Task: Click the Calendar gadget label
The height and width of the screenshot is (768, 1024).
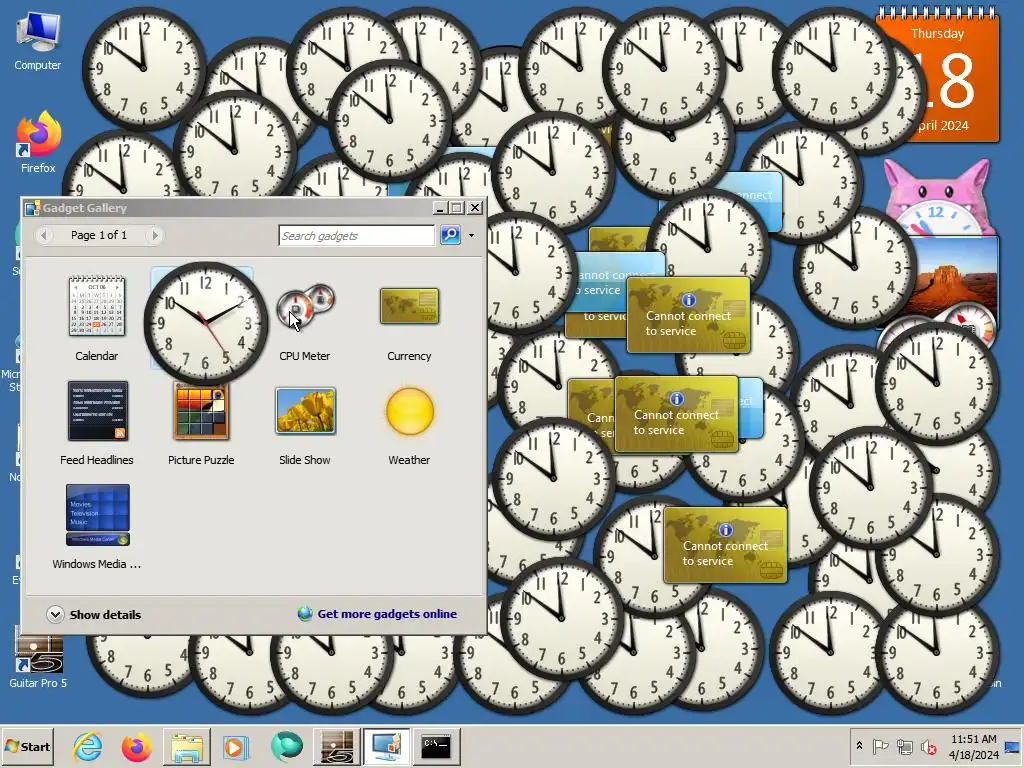Action: [97, 356]
